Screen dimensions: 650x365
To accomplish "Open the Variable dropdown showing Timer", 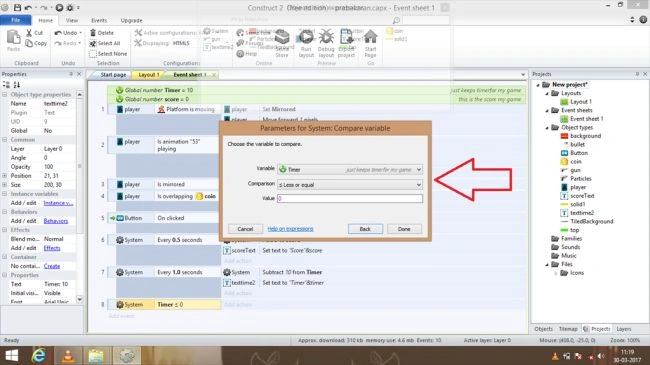I will pos(350,169).
